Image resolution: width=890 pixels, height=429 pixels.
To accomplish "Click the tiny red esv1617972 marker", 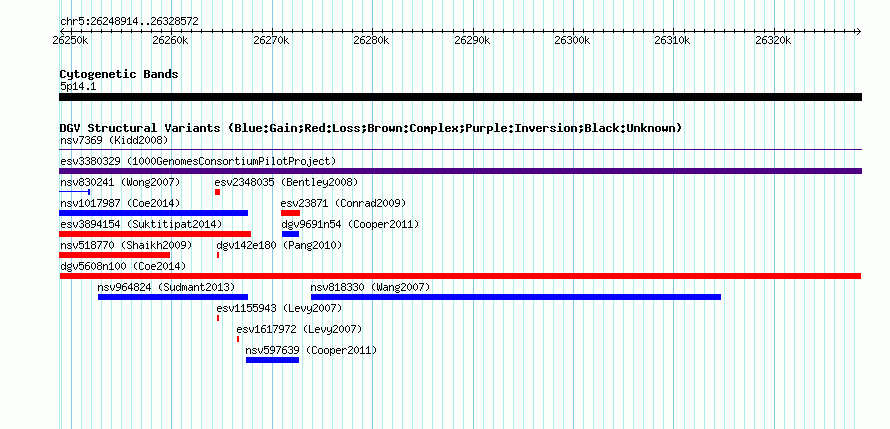I will (238, 339).
